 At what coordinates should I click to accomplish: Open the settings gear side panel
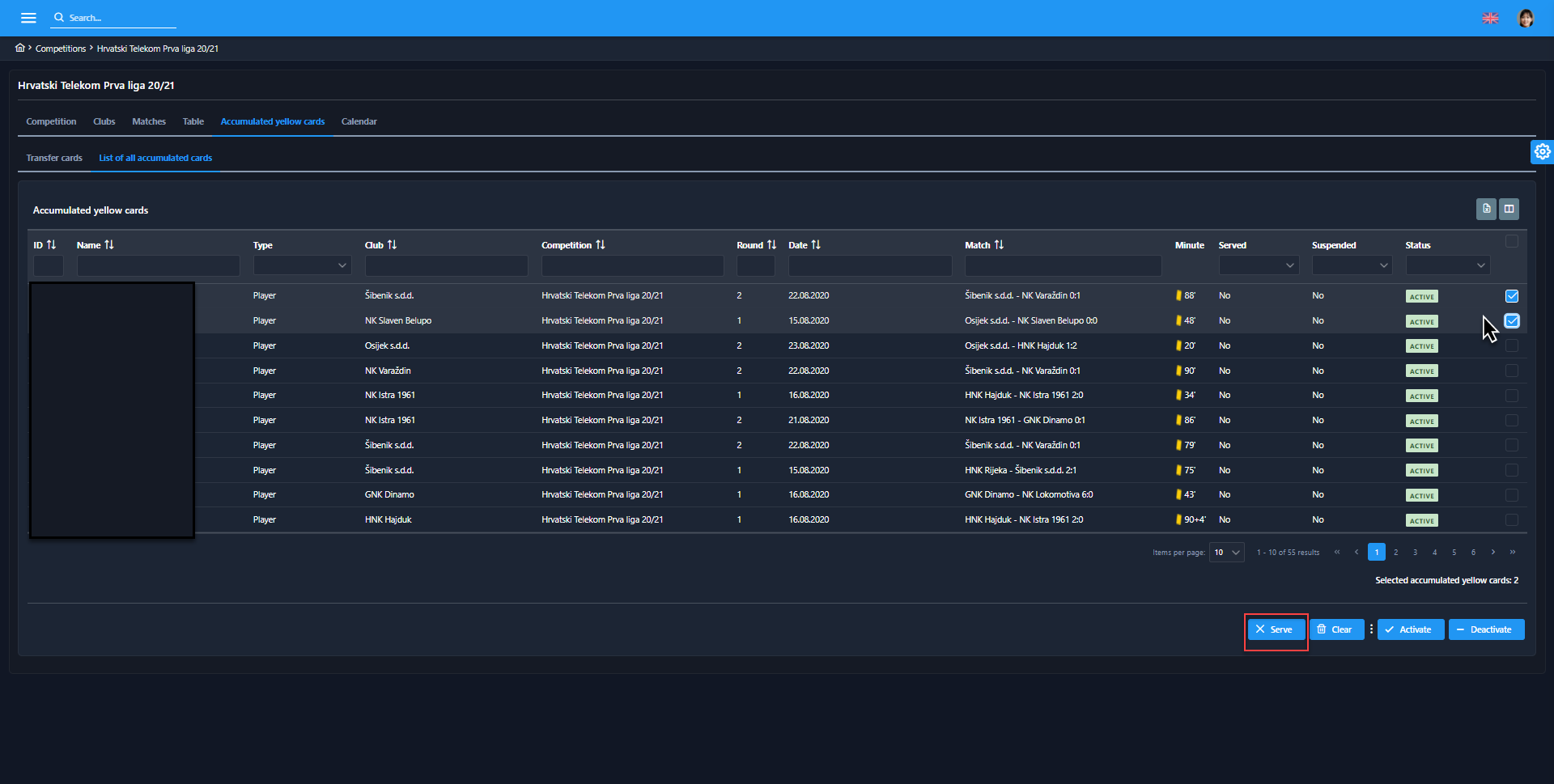(x=1542, y=151)
